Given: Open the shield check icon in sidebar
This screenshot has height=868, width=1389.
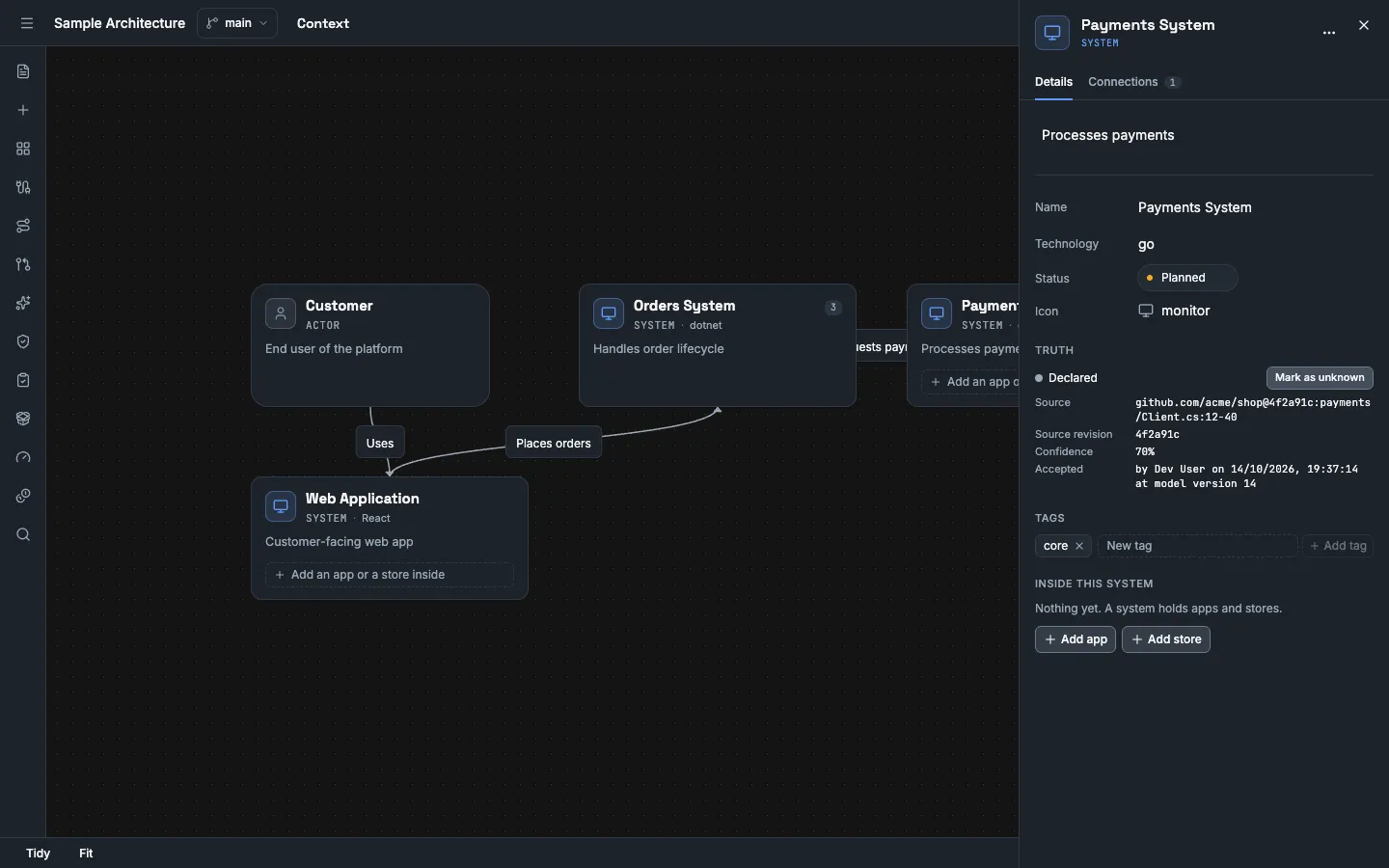Looking at the screenshot, I should click(x=23, y=341).
